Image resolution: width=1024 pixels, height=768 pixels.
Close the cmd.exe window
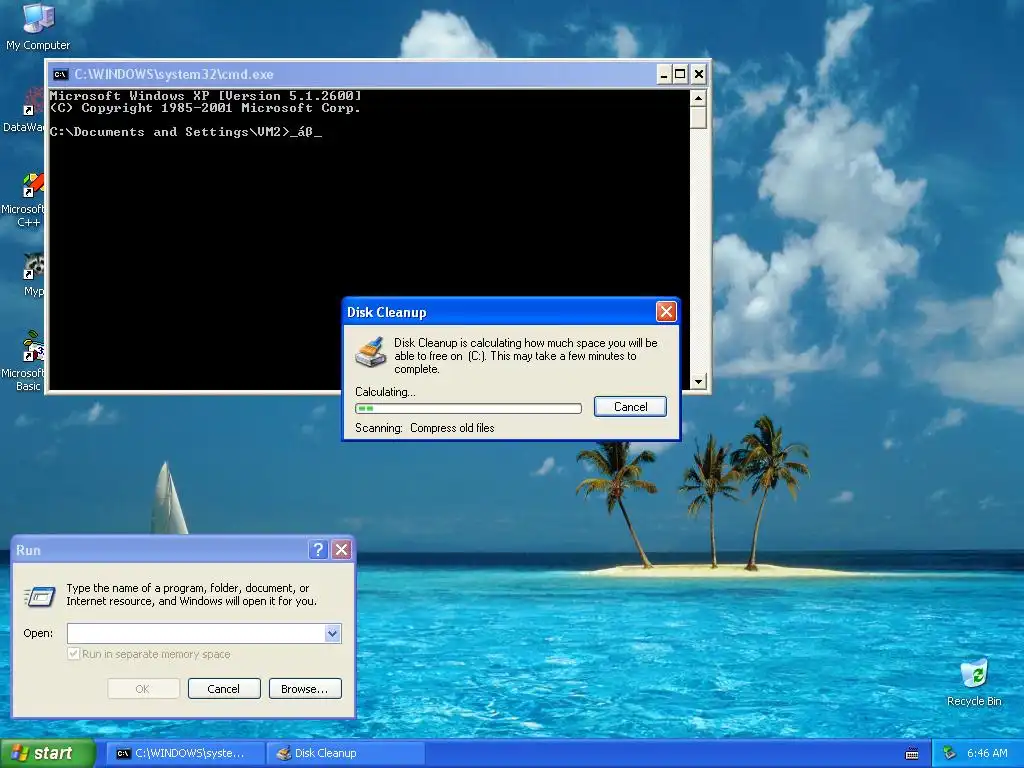point(698,74)
